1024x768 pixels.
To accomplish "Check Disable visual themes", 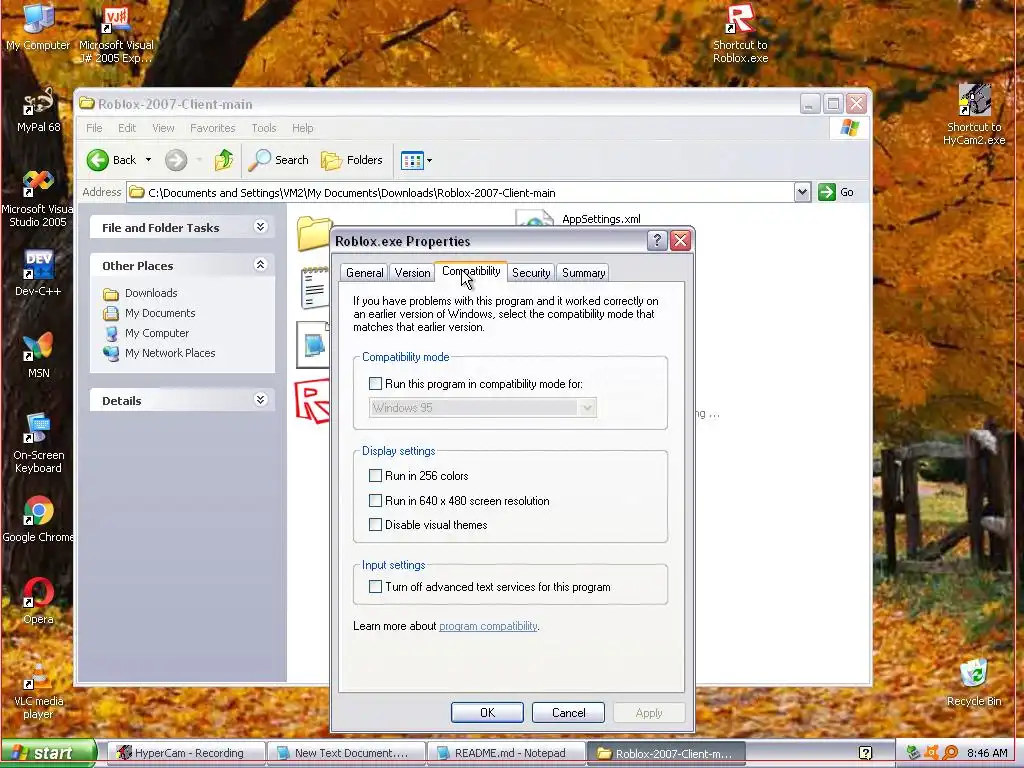I will click(x=376, y=524).
